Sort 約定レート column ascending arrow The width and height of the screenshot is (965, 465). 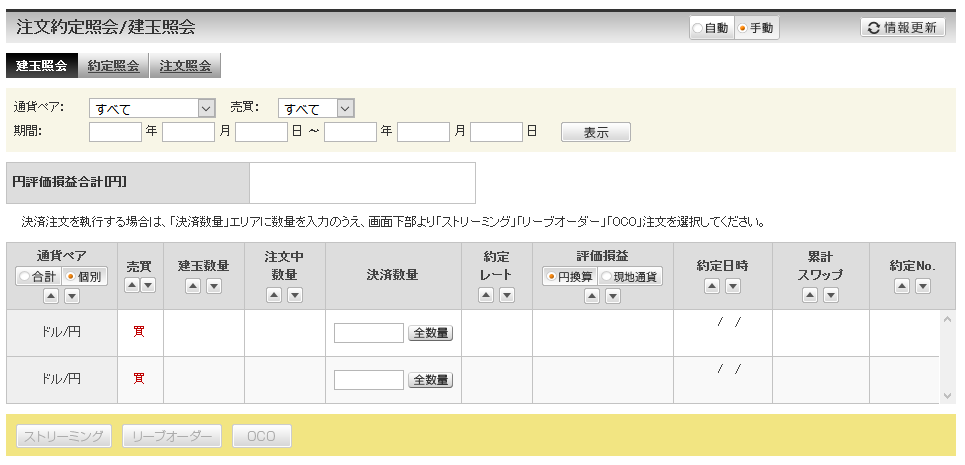tap(487, 294)
